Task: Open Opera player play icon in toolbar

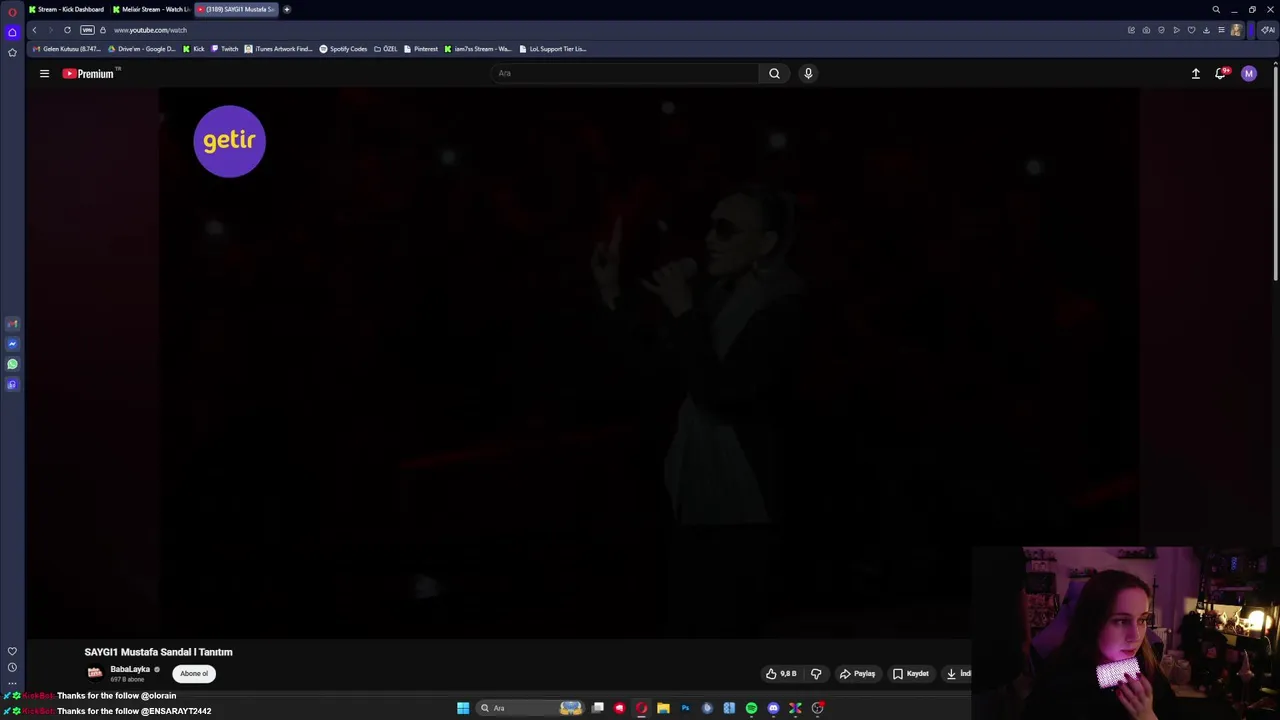Action: coord(1176,30)
